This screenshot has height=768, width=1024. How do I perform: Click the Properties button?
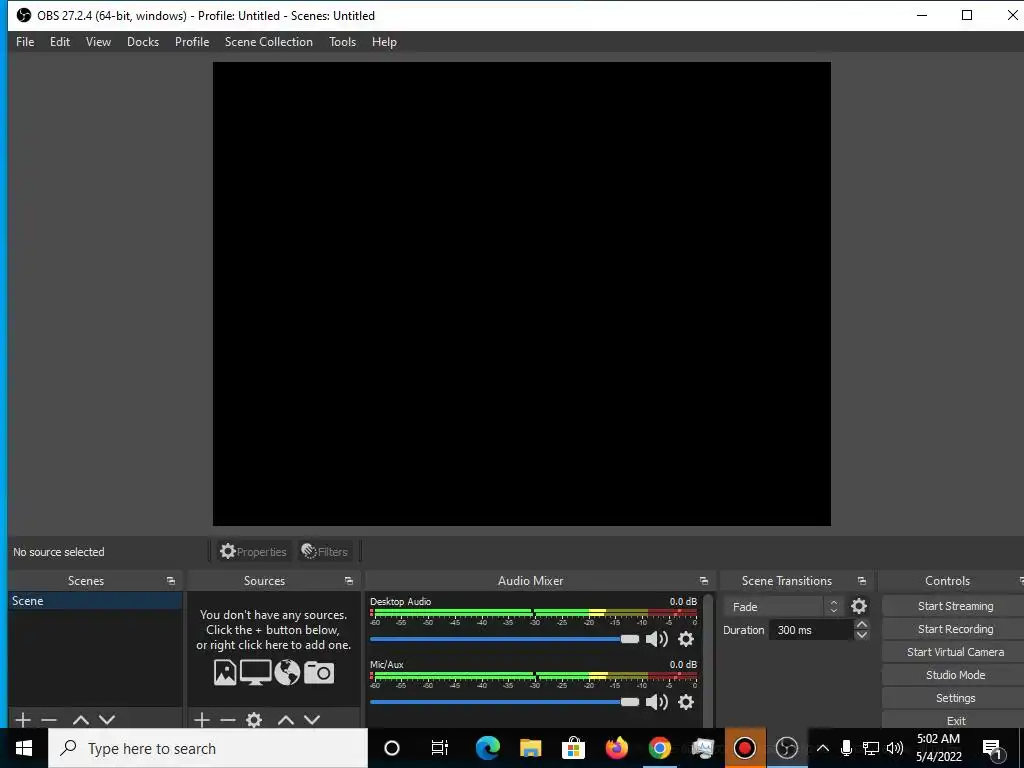click(253, 551)
